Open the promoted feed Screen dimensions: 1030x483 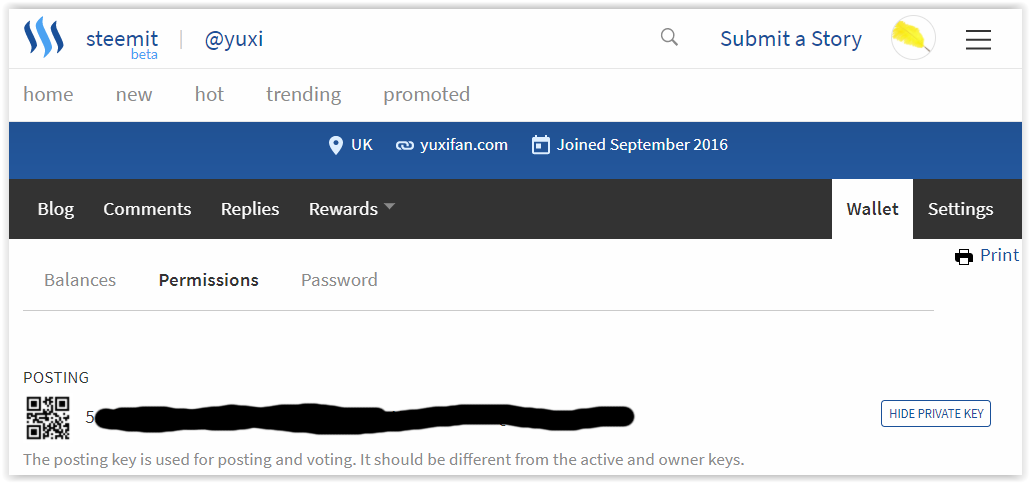(x=426, y=95)
